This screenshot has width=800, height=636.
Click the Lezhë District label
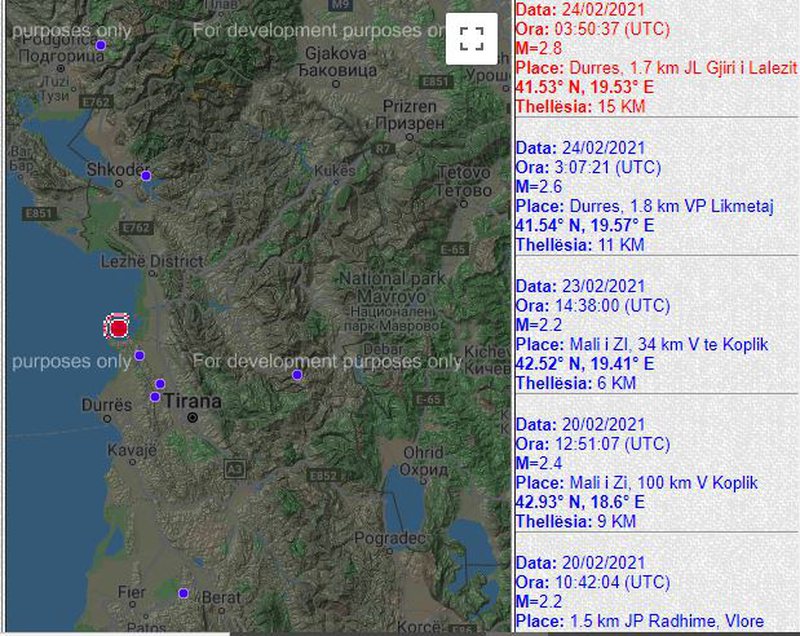coord(152,262)
